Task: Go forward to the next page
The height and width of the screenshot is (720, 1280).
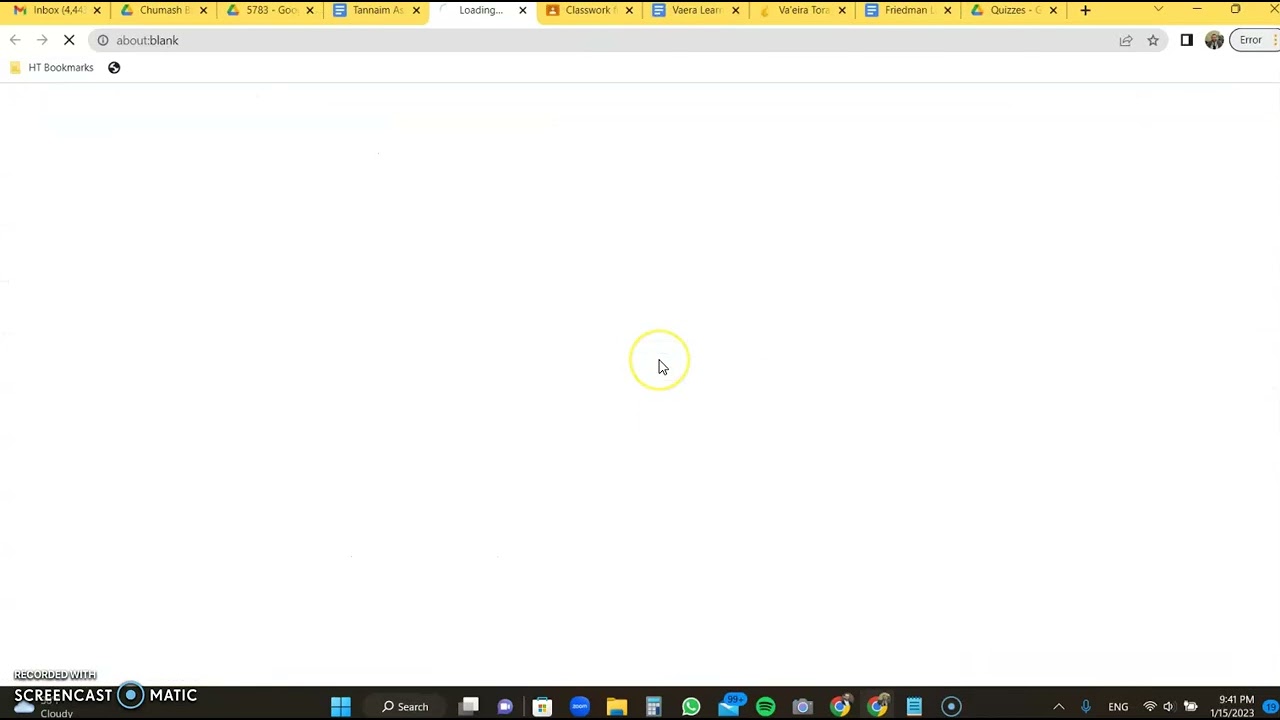Action: click(42, 40)
